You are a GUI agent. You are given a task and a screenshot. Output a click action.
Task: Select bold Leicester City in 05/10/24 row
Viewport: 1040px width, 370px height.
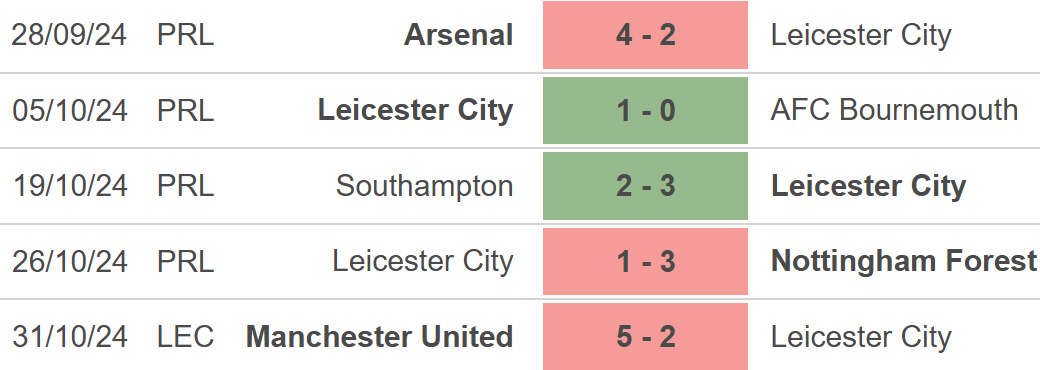pos(416,110)
